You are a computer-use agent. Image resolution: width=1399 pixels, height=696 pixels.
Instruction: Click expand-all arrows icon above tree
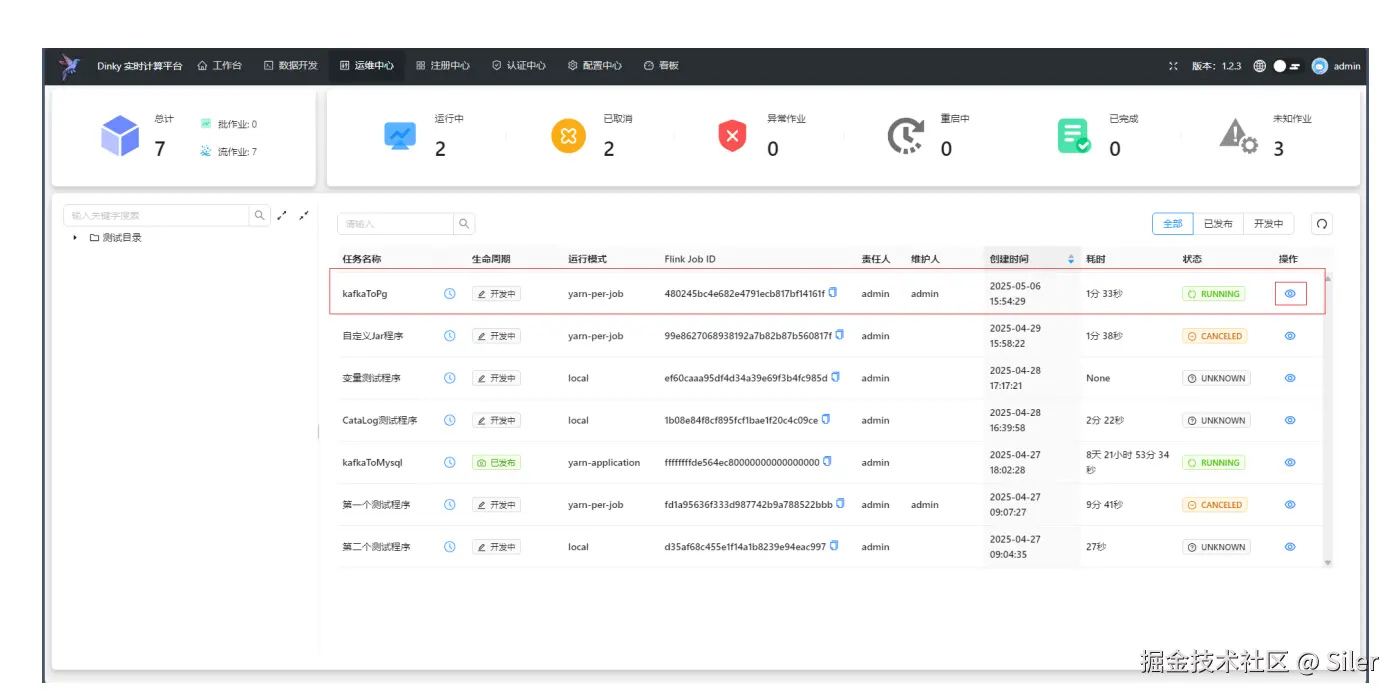click(x=282, y=214)
